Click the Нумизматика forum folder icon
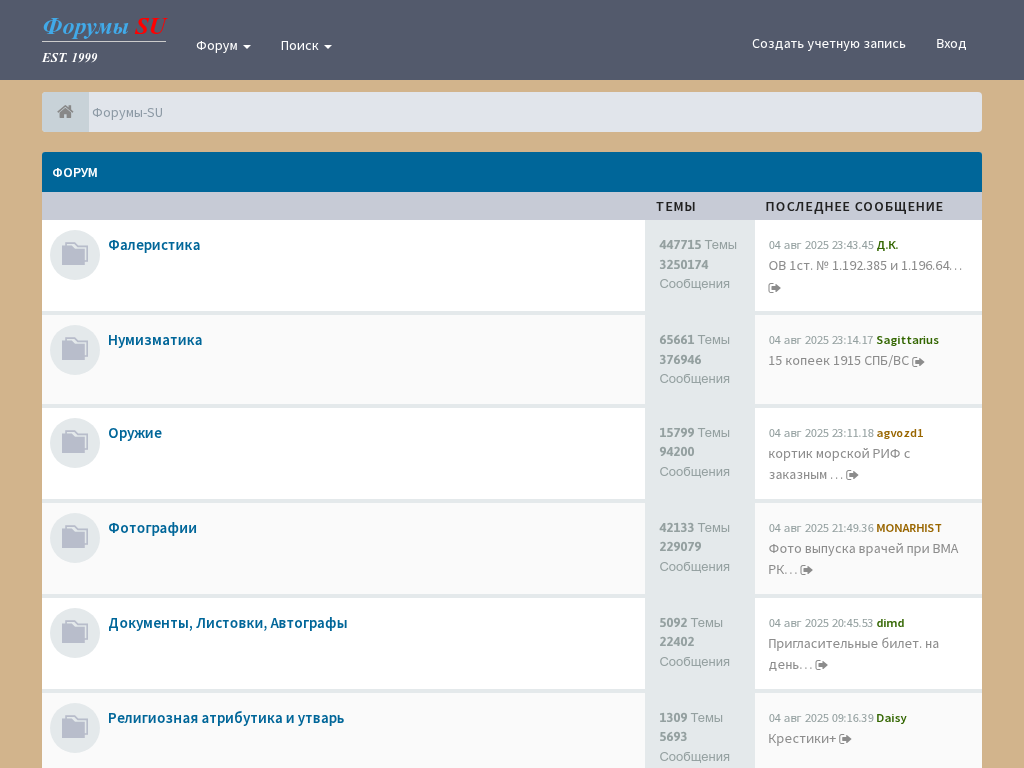Image resolution: width=1024 pixels, height=768 pixels. point(75,350)
